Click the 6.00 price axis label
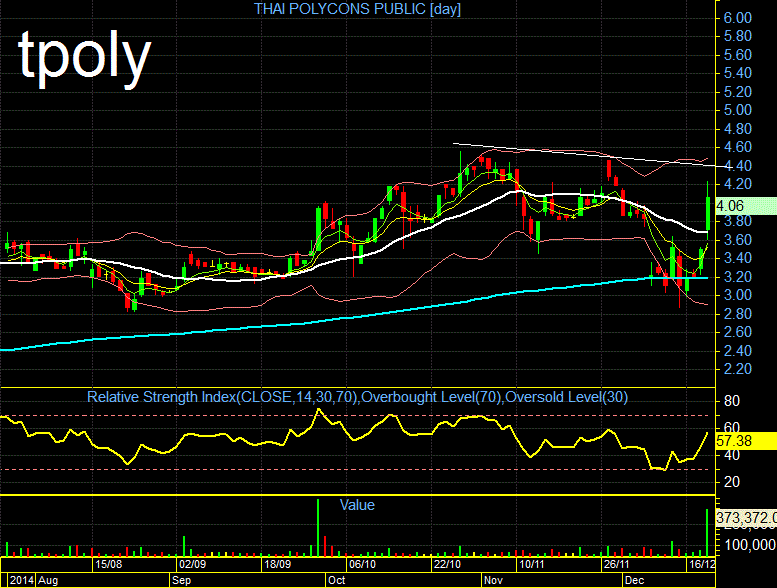Image resolution: width=777 pixels, height=588 pixels. (737, 18)
